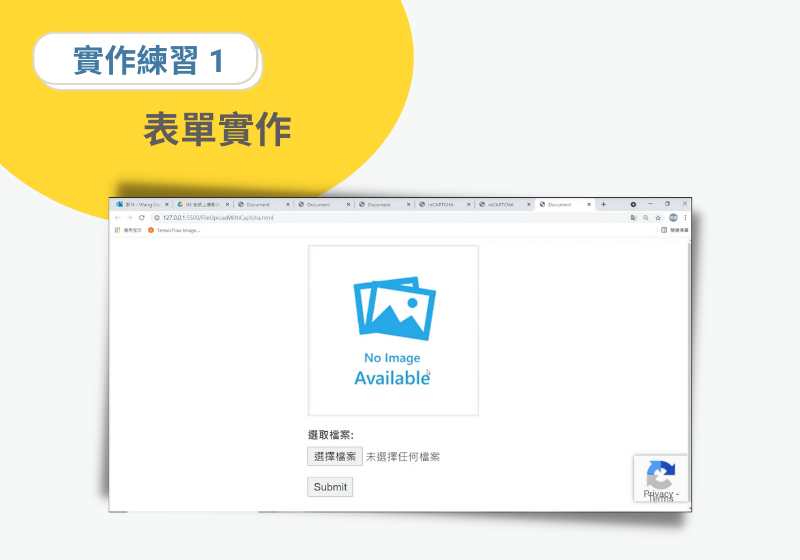Switch to the Wang OneDrive tab
Viewport: 800px width, 560px height.
[x=142, y=205]
